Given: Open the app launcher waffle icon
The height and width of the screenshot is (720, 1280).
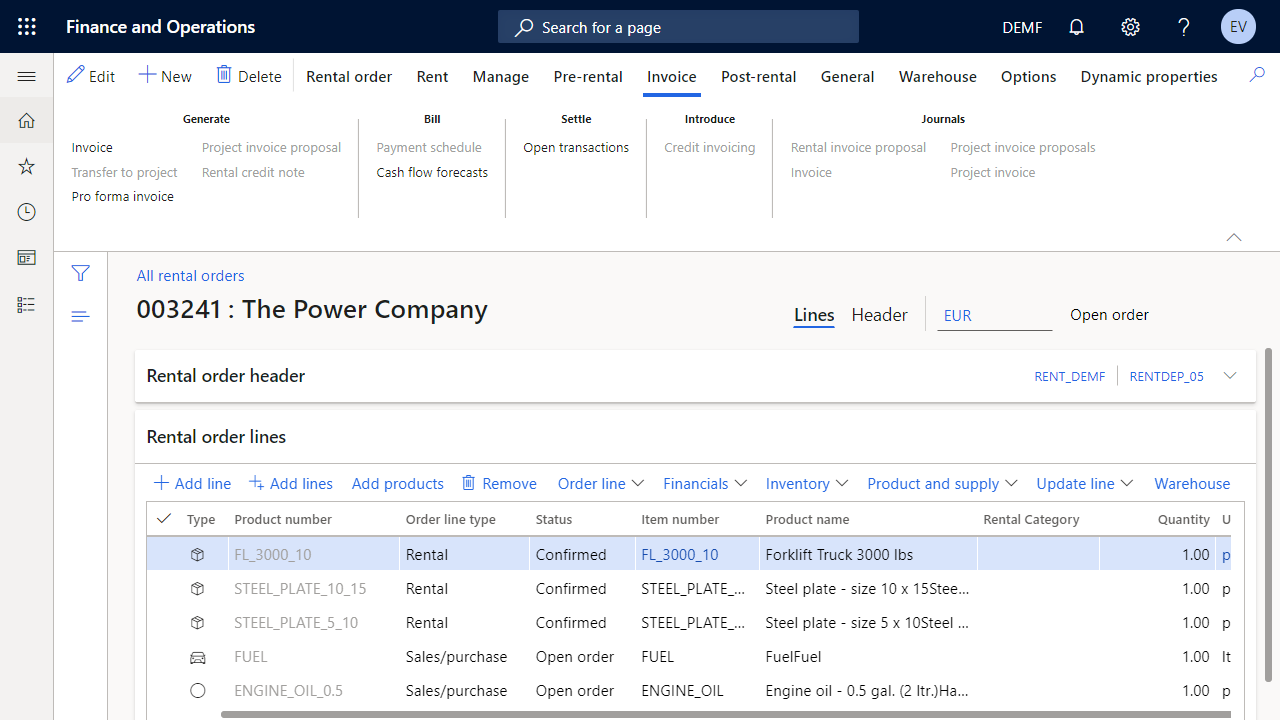Looking at the screenshot, I should pos(27,27).
